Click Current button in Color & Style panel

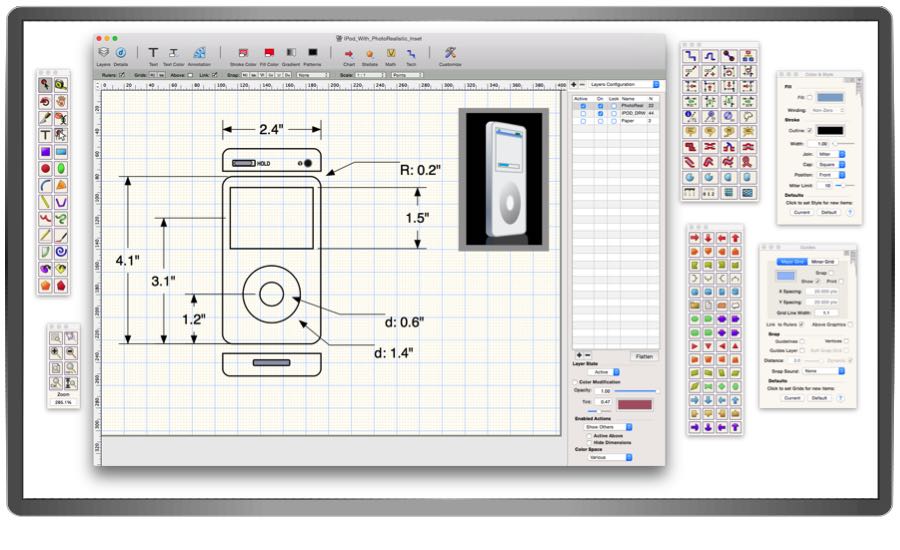tap(802, 212)
